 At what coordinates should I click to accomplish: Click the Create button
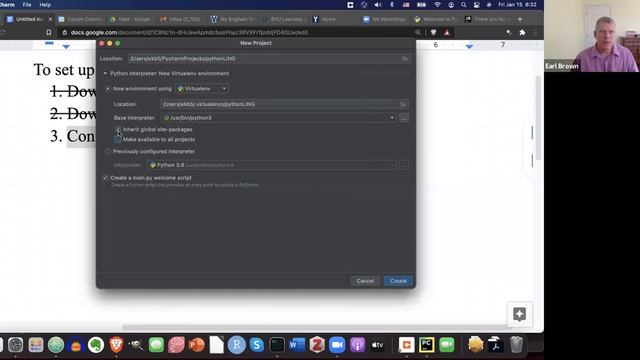click(398, 281)
